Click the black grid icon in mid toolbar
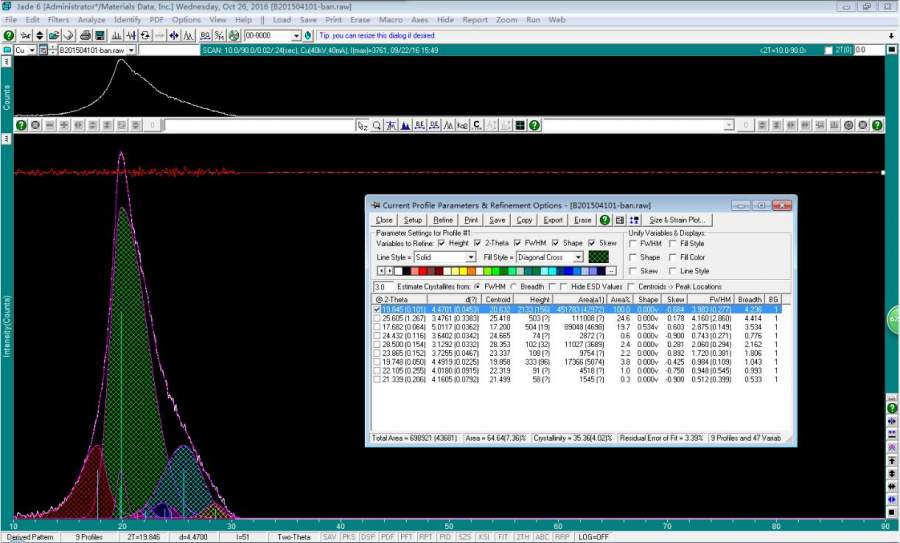This screenshot has height=543, width=900. pos(520,125)
